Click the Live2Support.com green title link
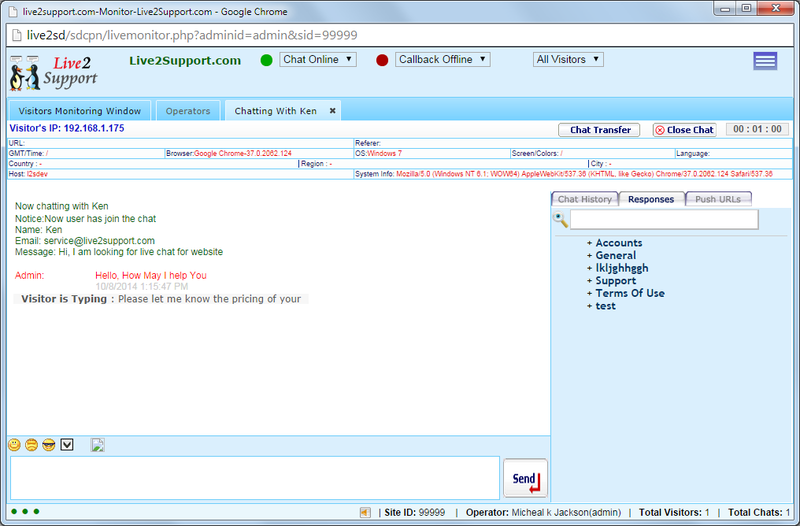 pyautogui.click(x=185, y=60)
